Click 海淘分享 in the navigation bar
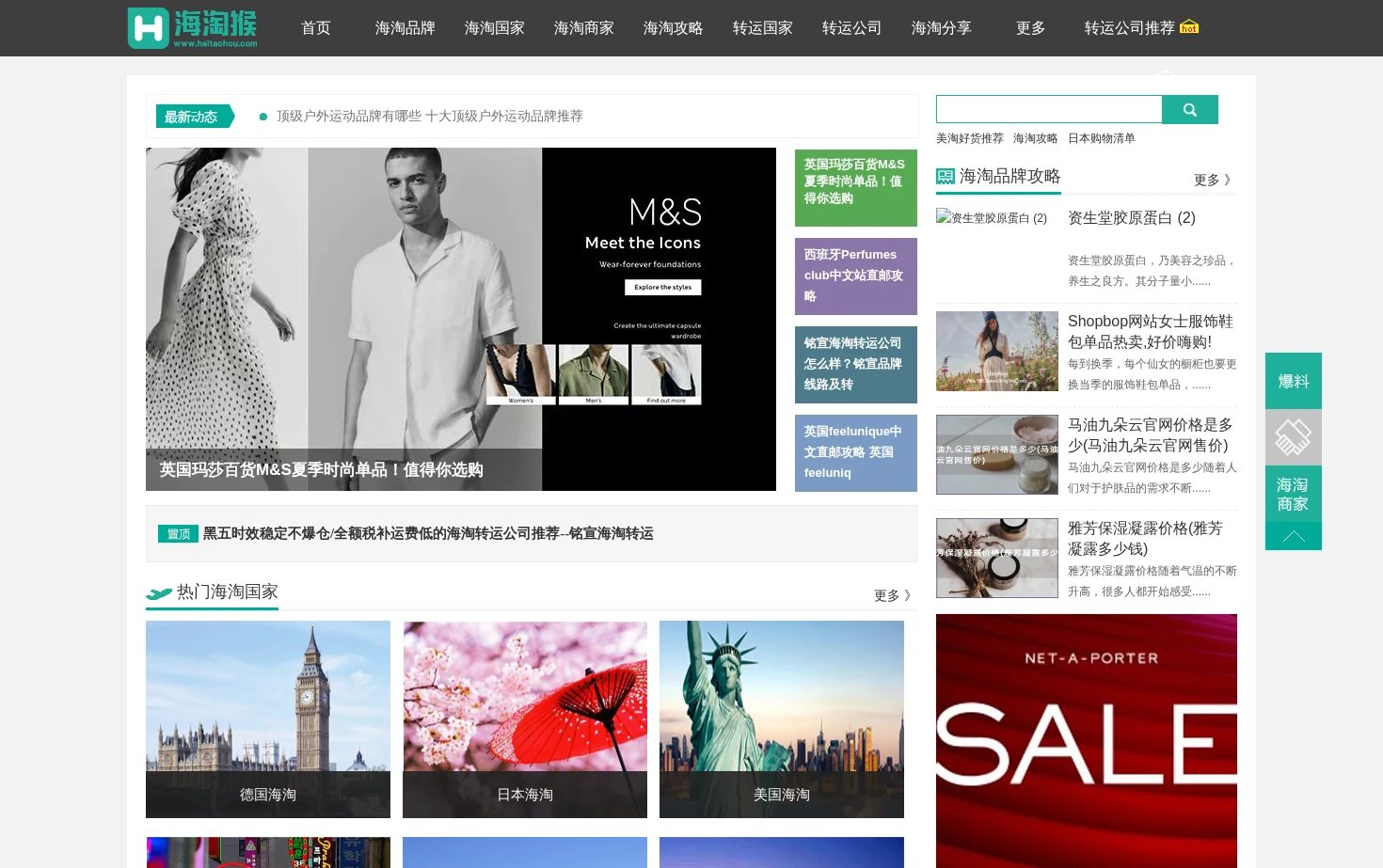 tap(942, 28)
